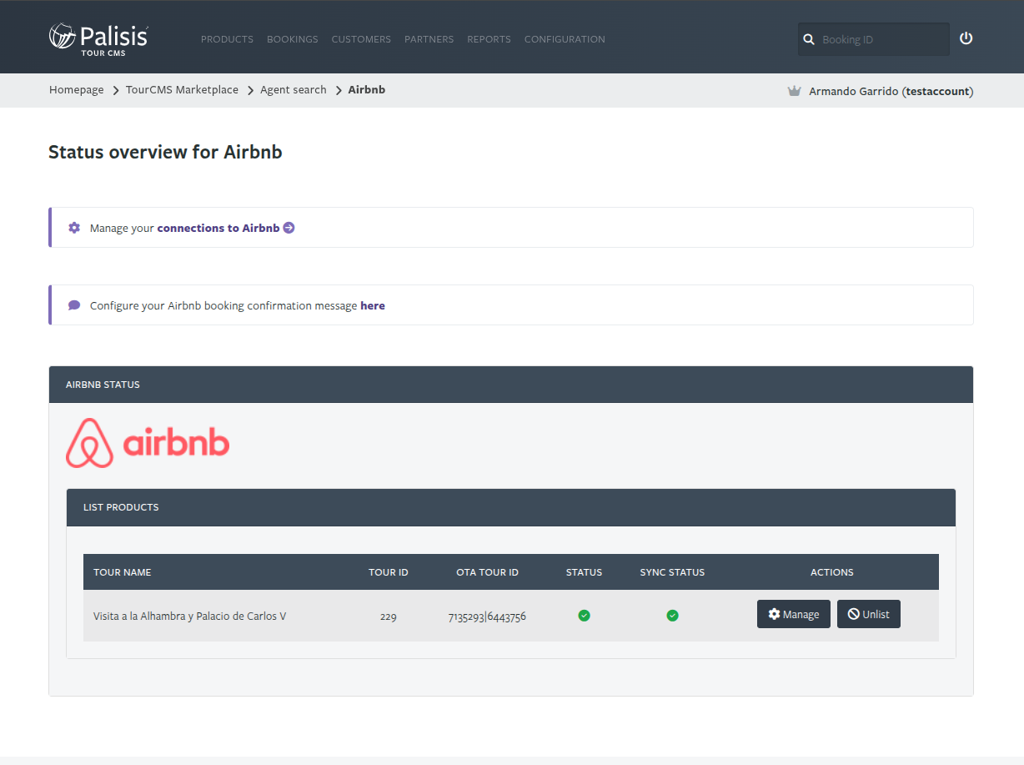Click the Palisis Tour CMS logo
The image size is (1024, 765).
99,39
